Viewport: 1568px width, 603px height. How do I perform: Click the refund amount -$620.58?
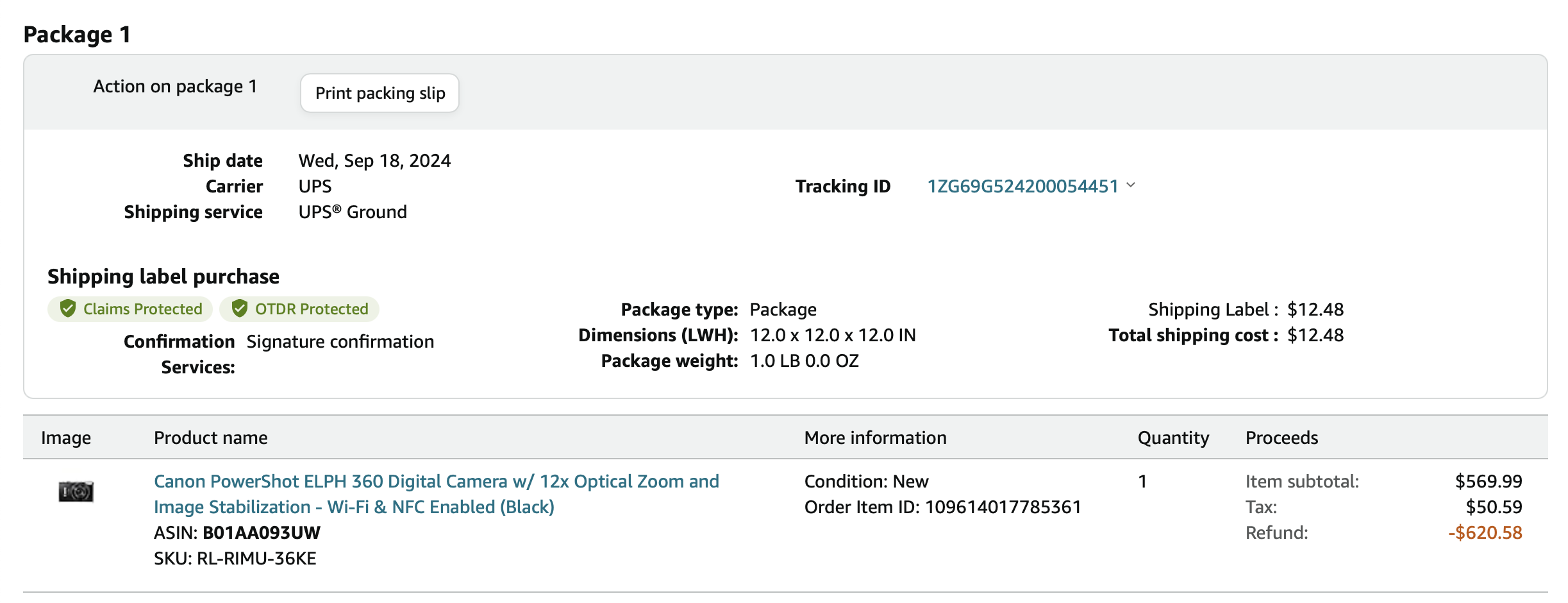[1485, 533]
